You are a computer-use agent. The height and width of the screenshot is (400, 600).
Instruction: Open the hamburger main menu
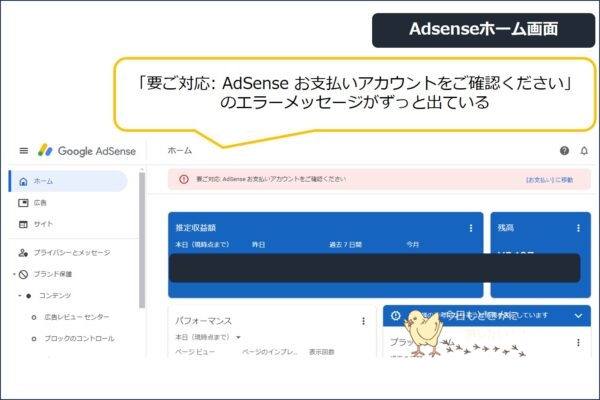click(24, 151)
